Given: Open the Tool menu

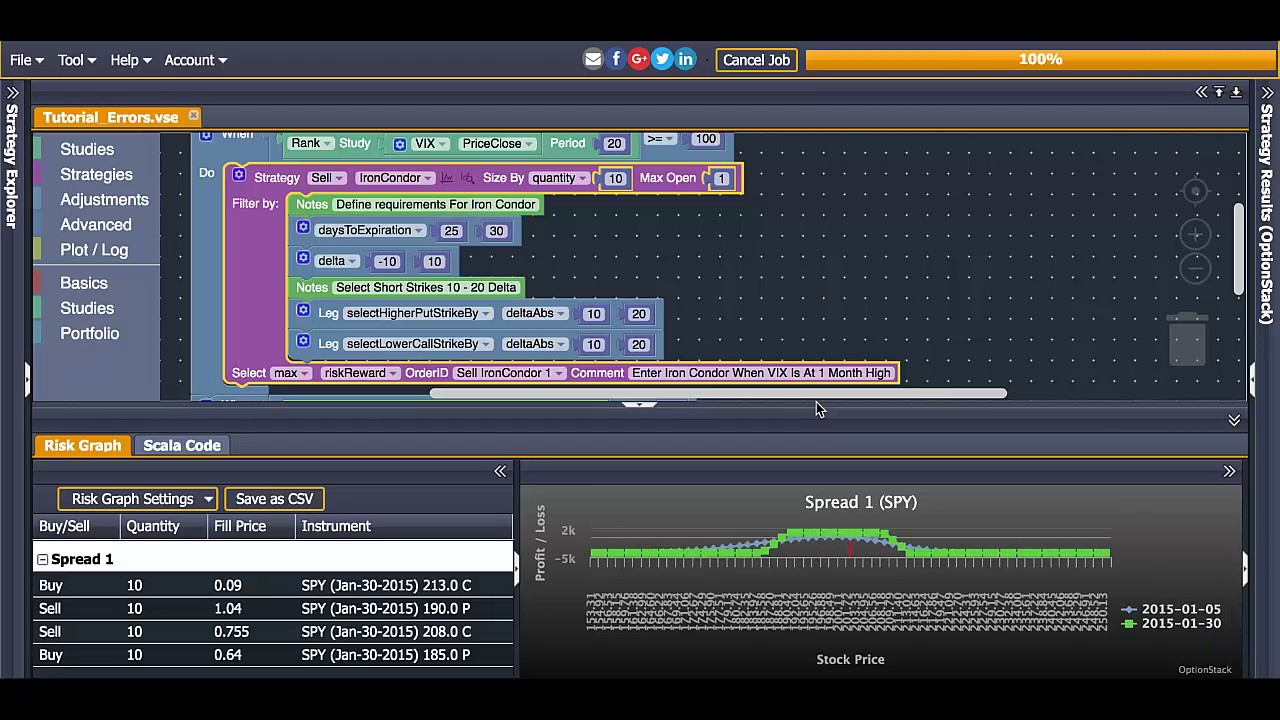Looking at the screenshot, I should tap(77, 60).
